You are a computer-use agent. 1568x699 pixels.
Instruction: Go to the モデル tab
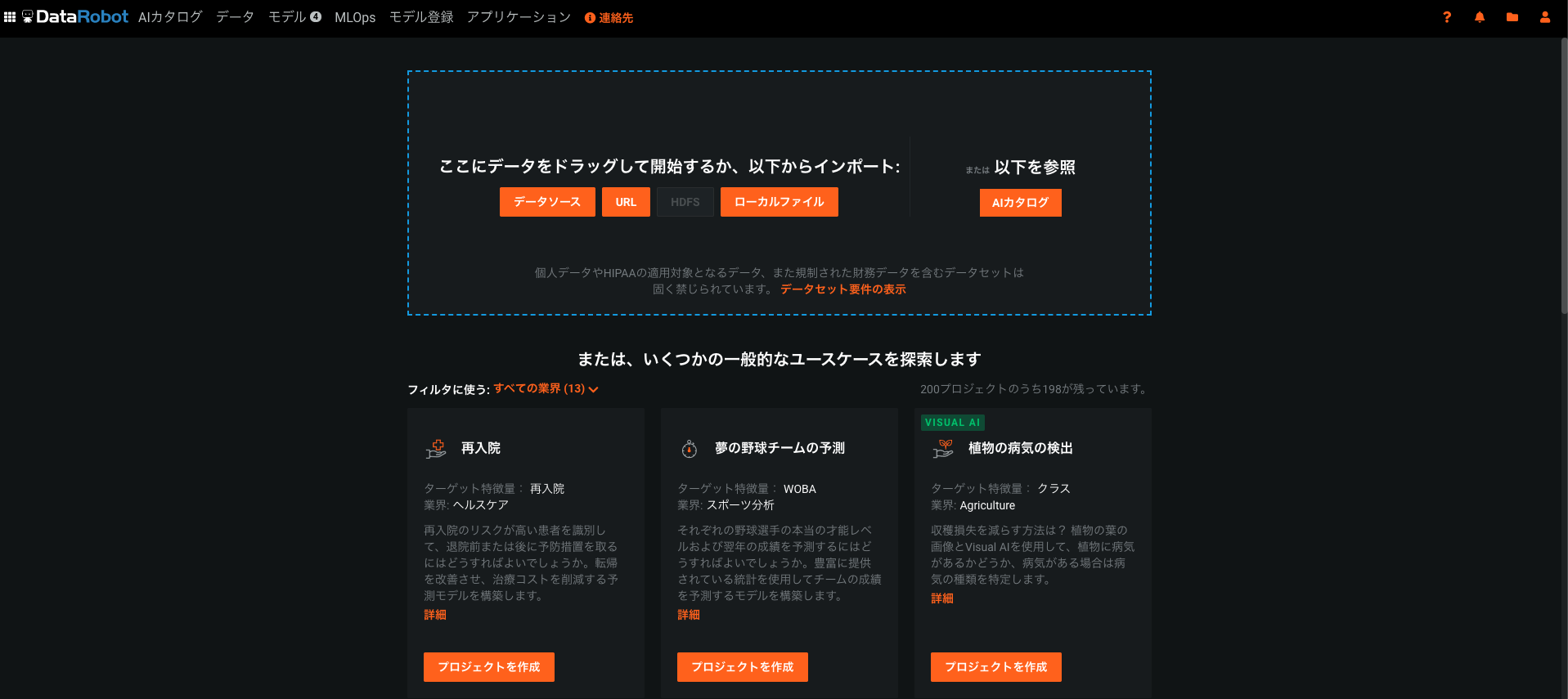[x=287, y=17]
